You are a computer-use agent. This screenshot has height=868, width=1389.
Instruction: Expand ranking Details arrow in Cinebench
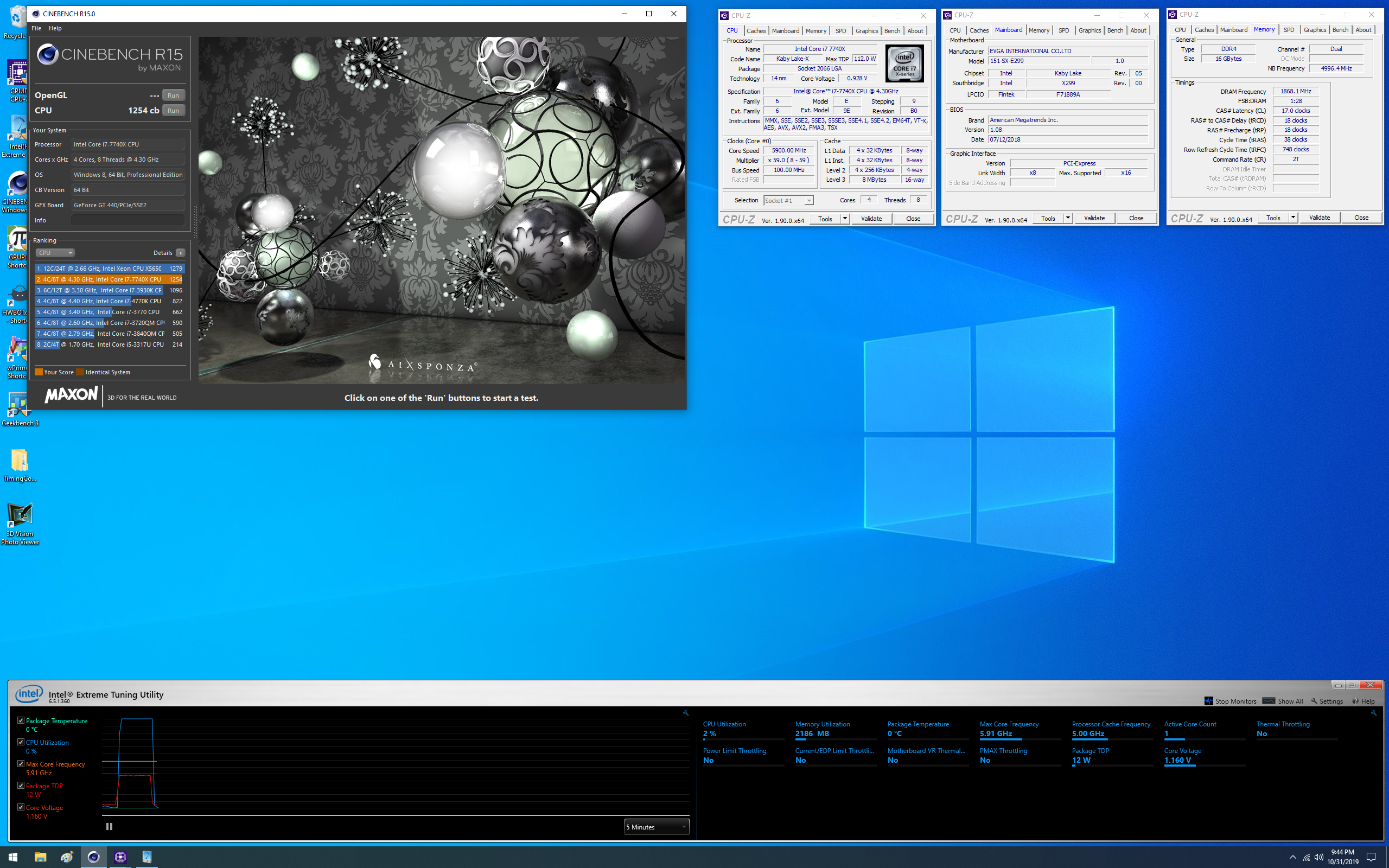(180, 253)
